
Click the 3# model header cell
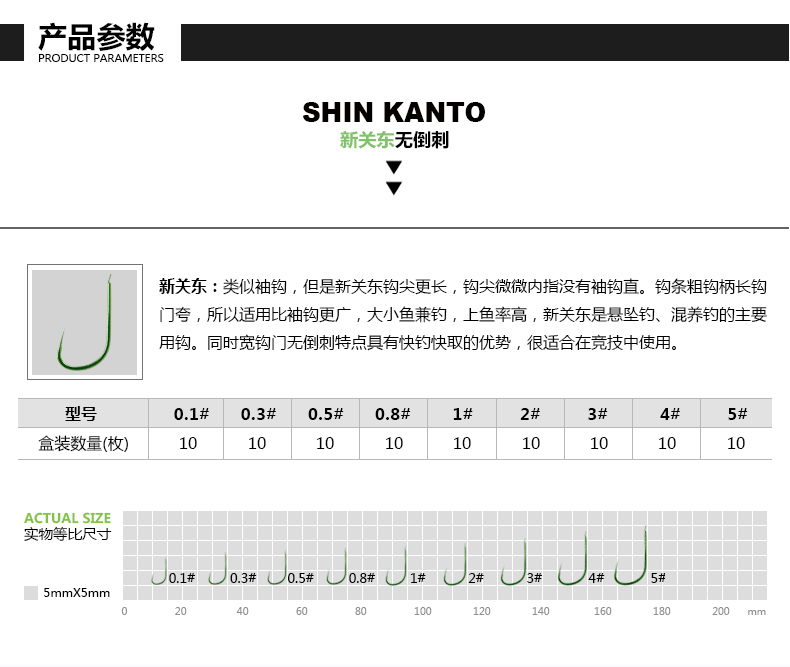coord(598,414)
